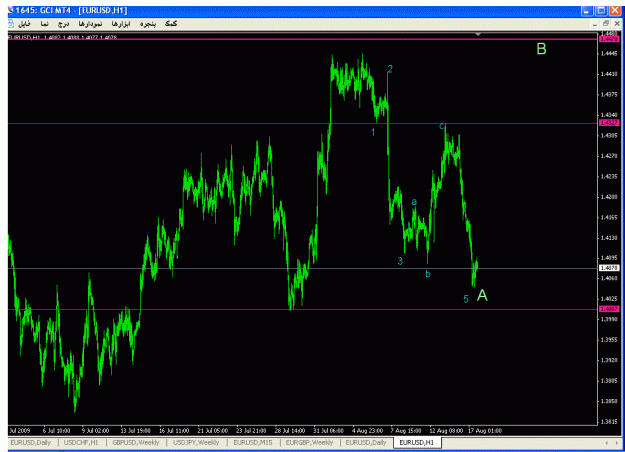625x452 pixels.
Task: Open the ابزارها (Tools) menu
Action: point(121,24)
